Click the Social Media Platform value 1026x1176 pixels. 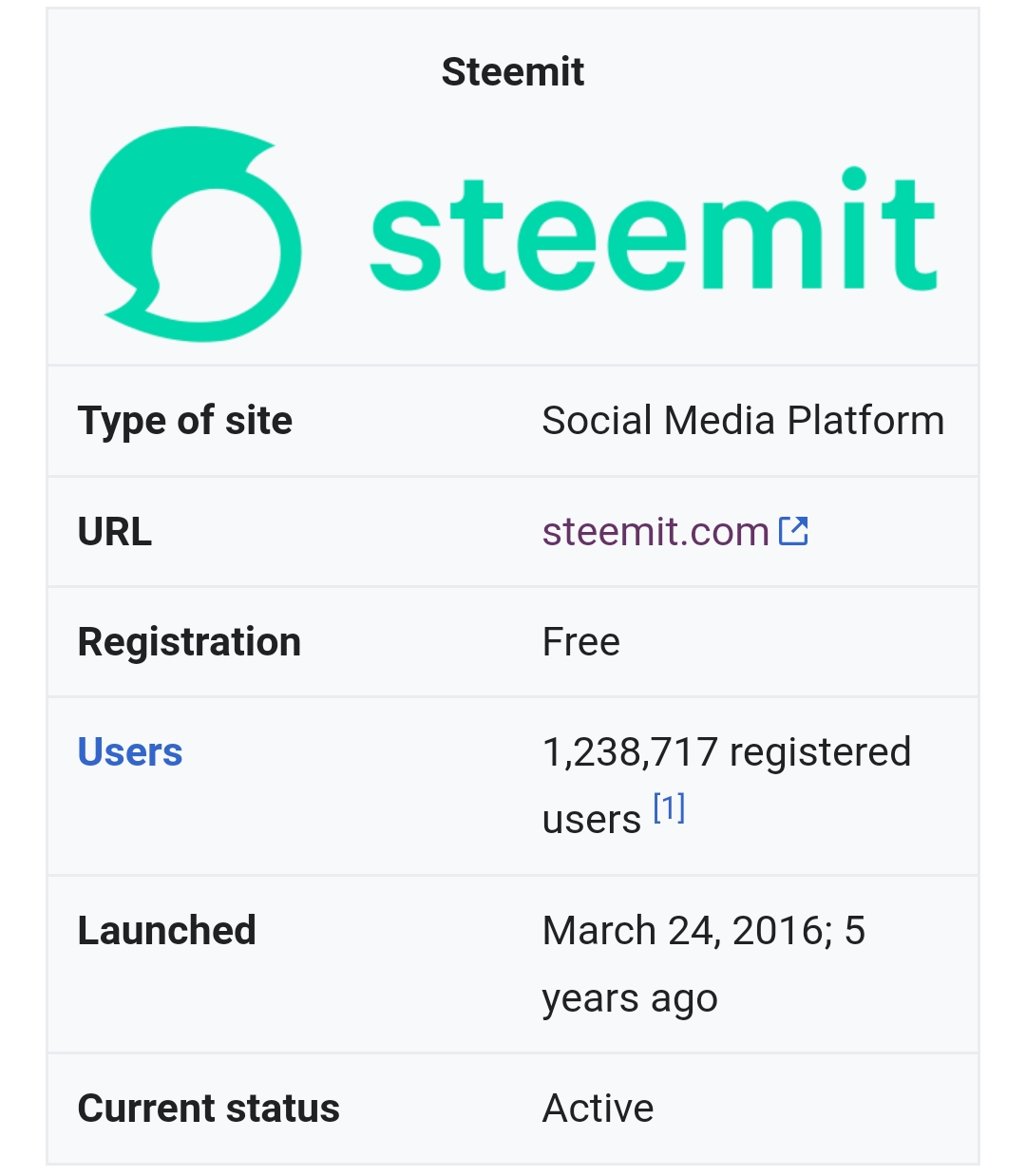tap(743, 421)
